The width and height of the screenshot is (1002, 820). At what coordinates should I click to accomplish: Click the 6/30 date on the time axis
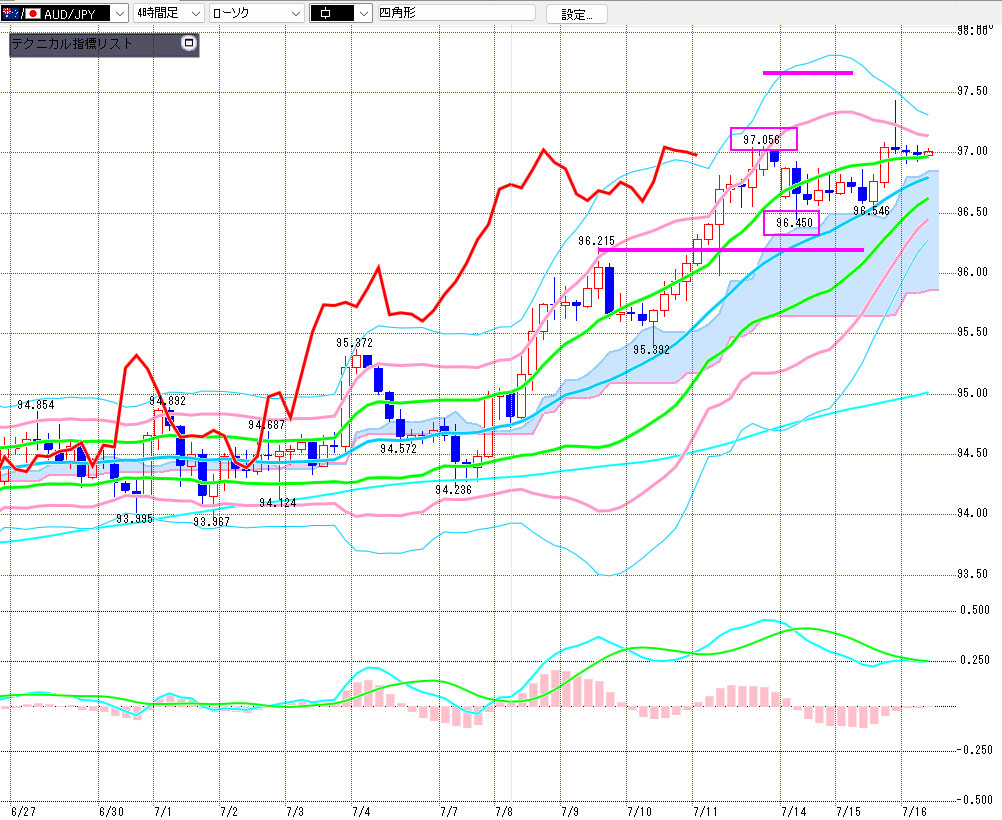click(111, 812)
